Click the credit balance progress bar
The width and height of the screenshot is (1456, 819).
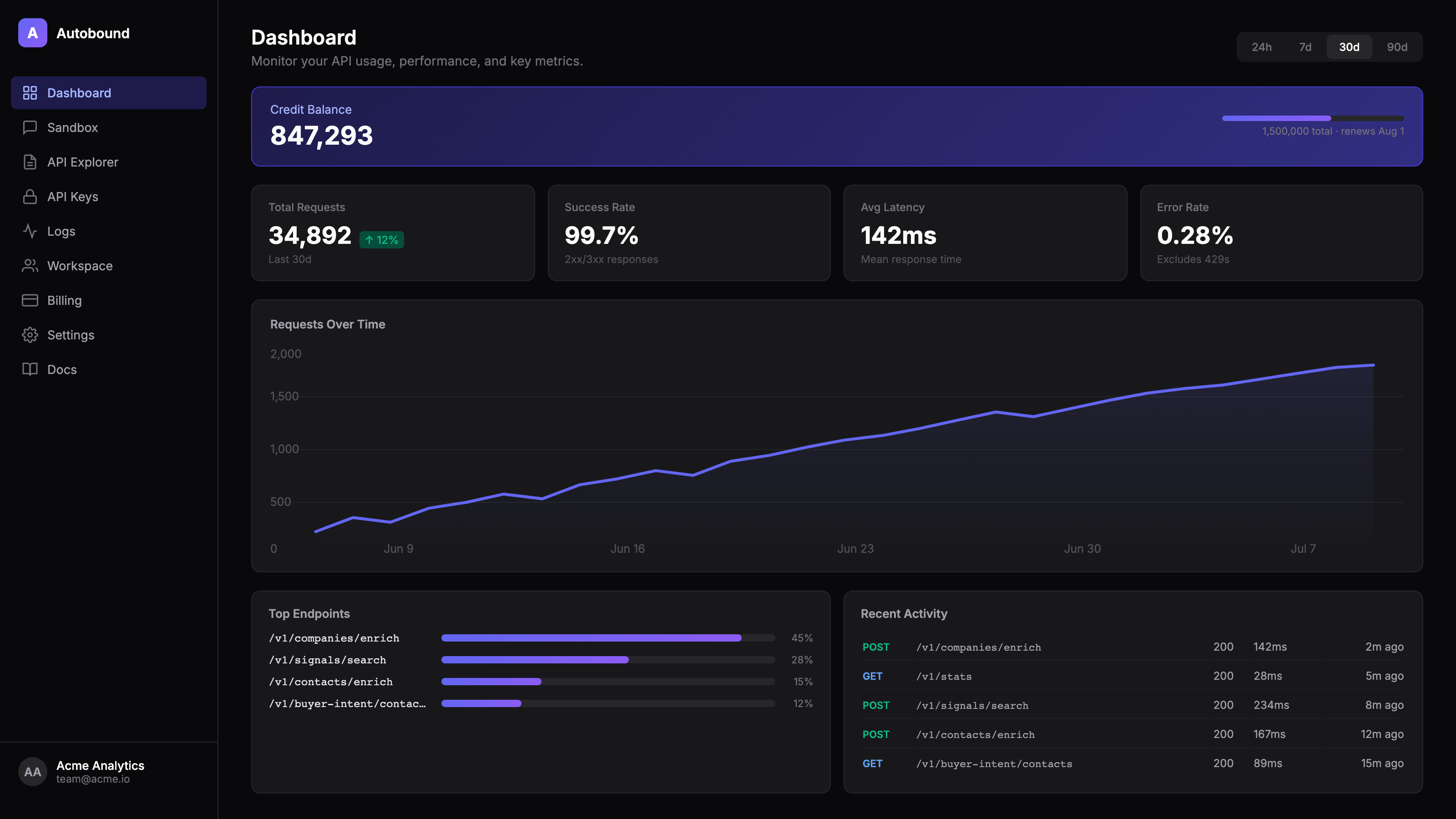pos(1312,118)
